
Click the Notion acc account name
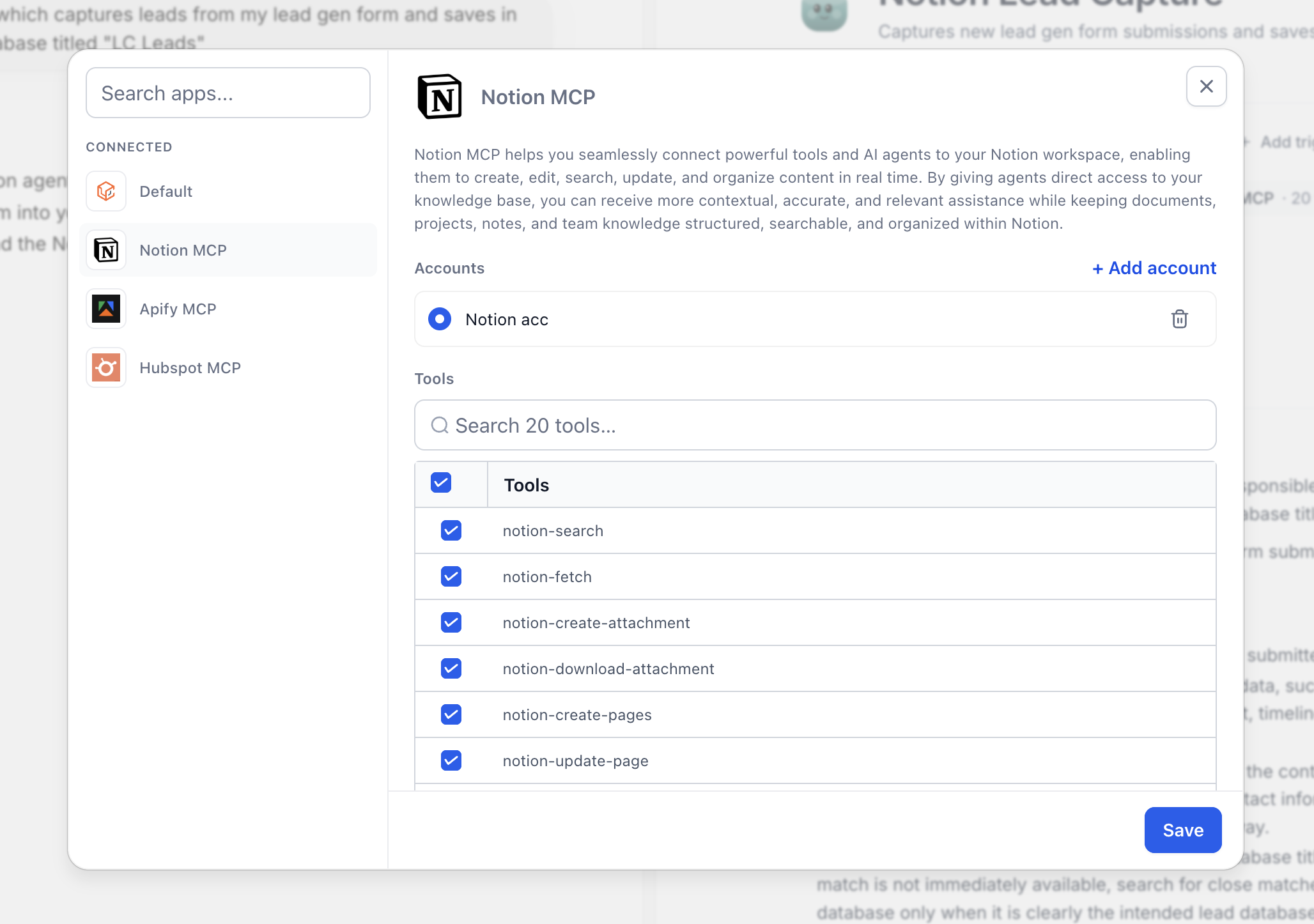(x=507, y=320)
